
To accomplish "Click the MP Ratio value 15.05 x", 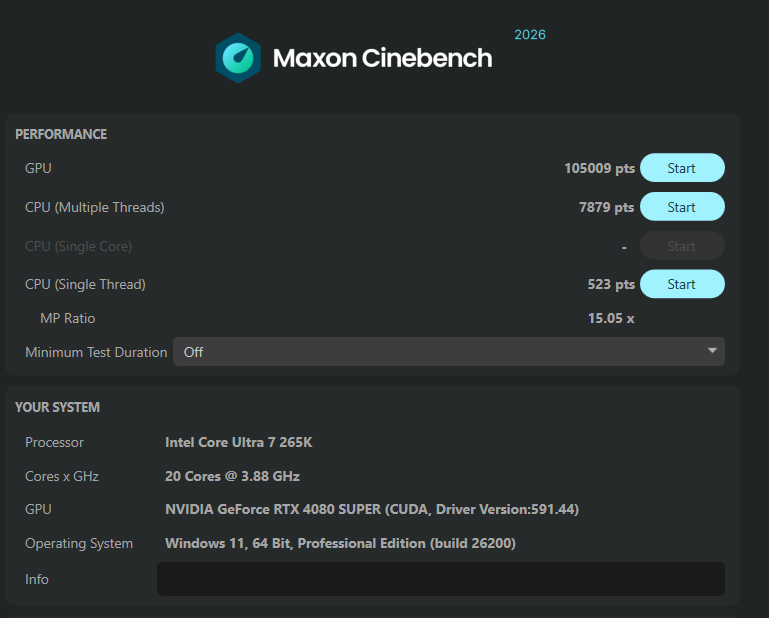I will [x=611, y=318].
